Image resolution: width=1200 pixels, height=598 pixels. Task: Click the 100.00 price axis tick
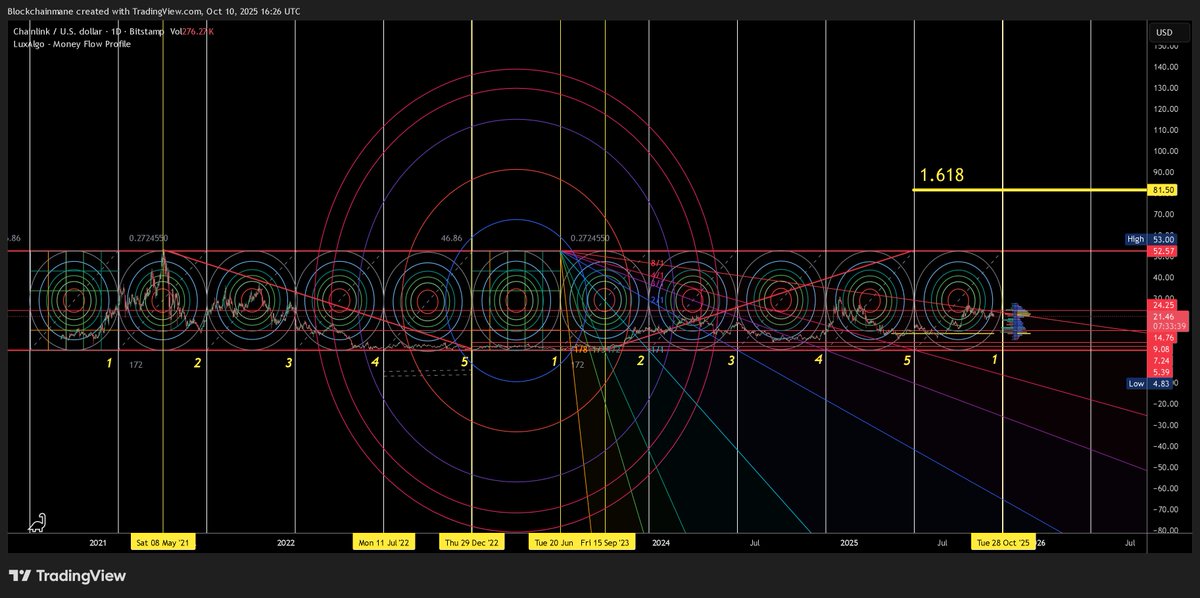1165,152
